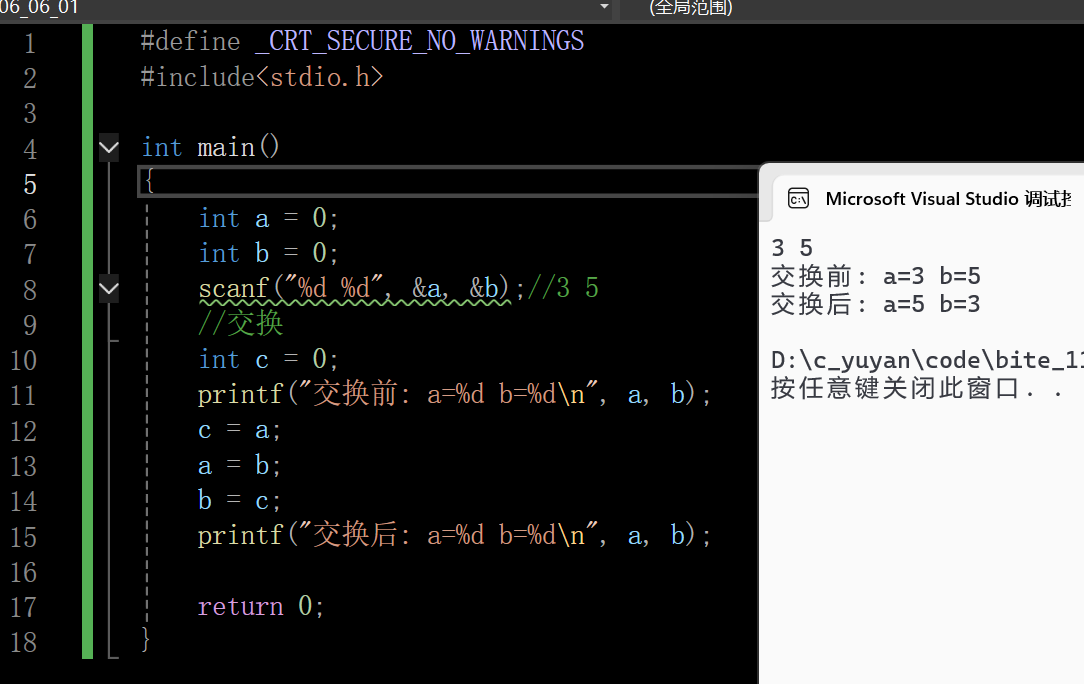The width and height of the screenshot is (1084, 684).
Task: Select the Microsoft Visual Studio console tab title
Action: pos(948,199)
